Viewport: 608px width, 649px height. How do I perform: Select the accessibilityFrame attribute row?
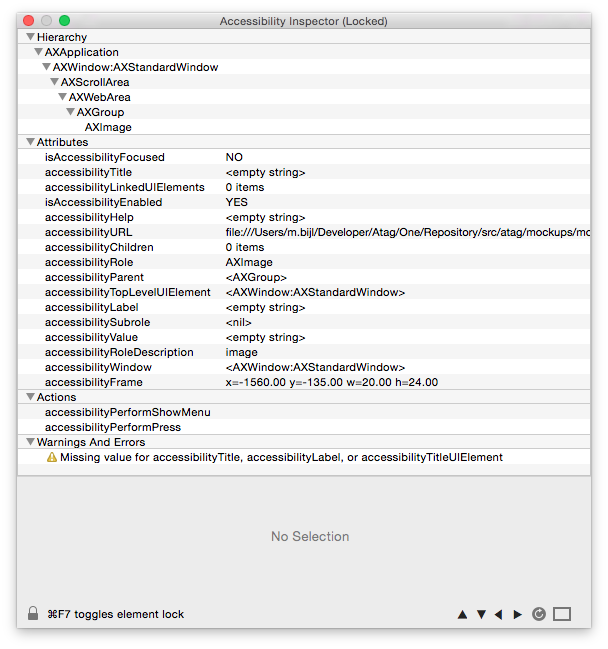pyautogui.click(x=93, y=382)
